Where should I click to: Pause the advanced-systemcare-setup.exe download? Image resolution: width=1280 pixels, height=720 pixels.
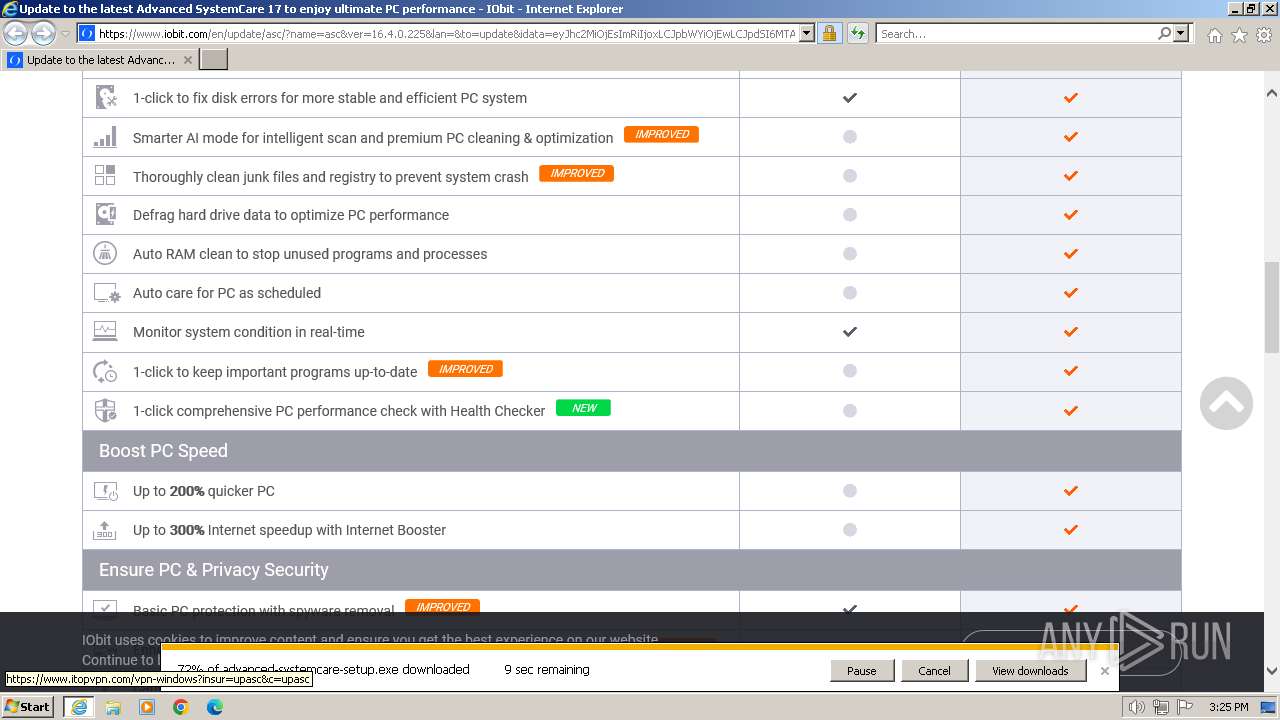click(x=861, y=671)
